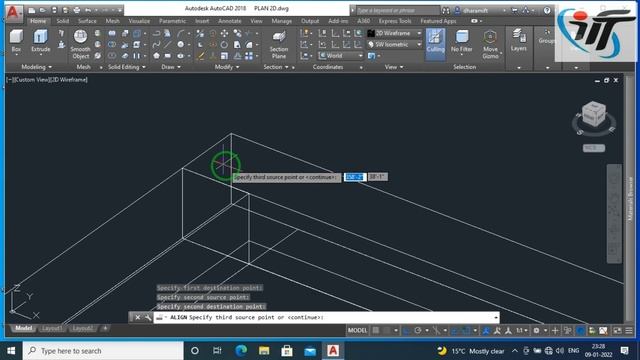640x360 pixels.
Task: Click the Undo arrow icon
Action: point(88,10)
